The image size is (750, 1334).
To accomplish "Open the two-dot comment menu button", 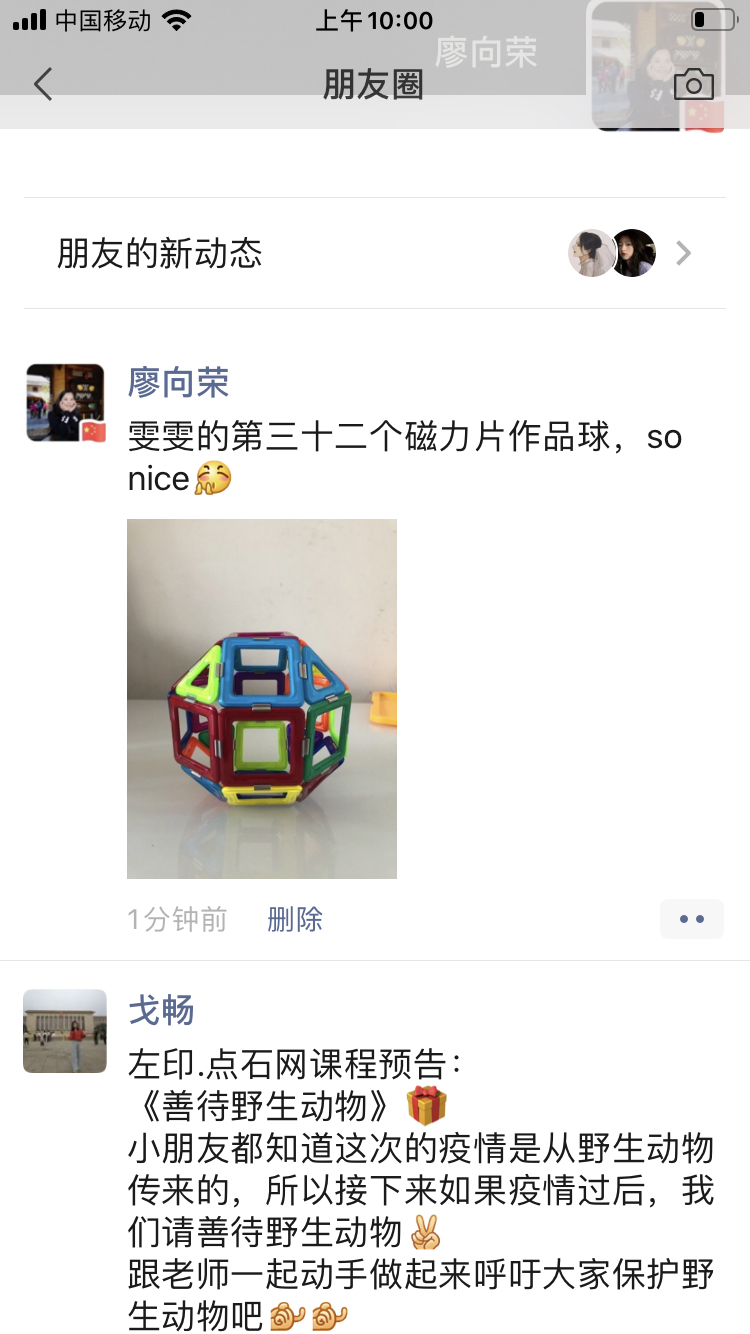I will click(x=692, y=919).
